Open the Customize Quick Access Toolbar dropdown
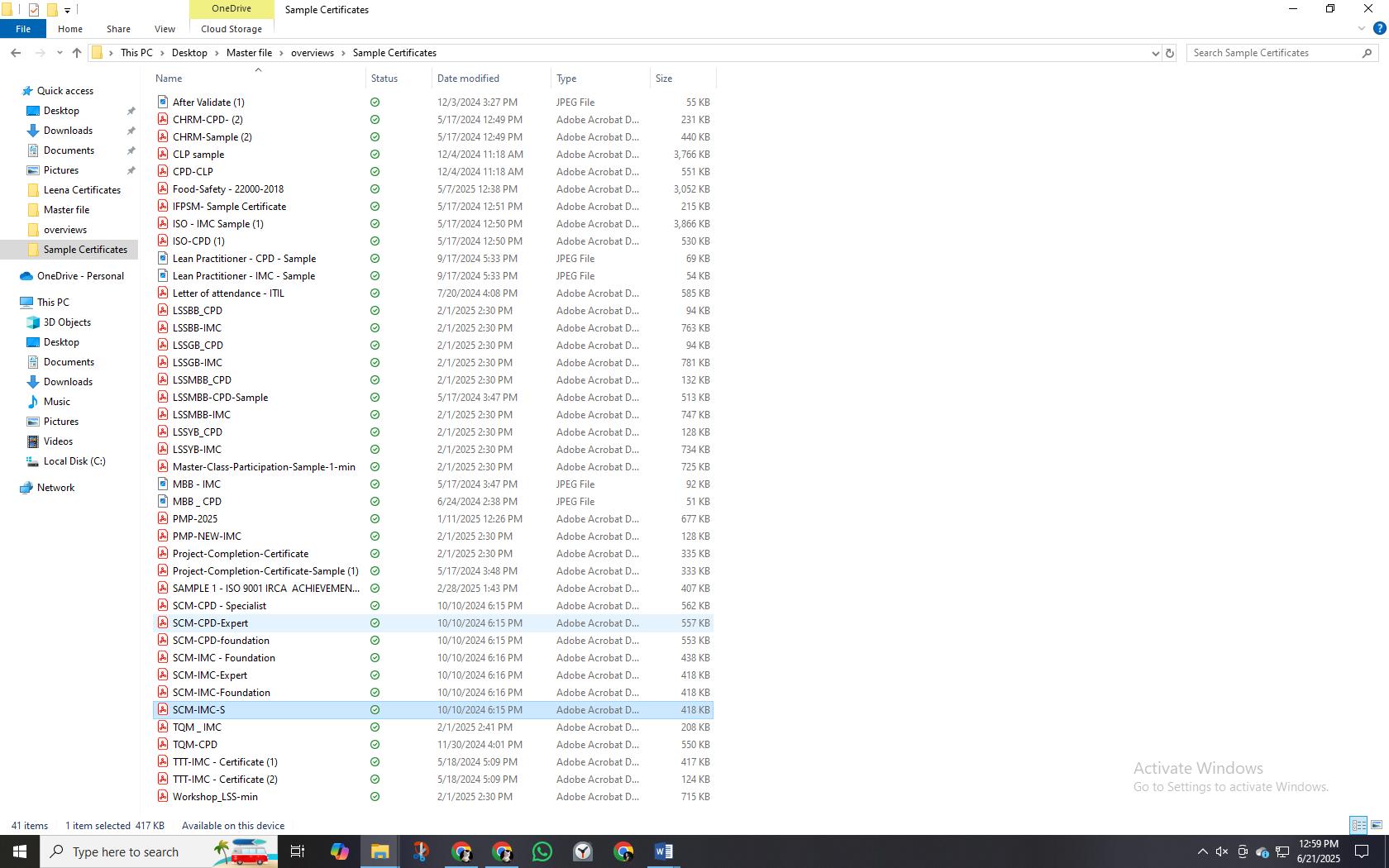1389x868 pixels. pos(67,11)
